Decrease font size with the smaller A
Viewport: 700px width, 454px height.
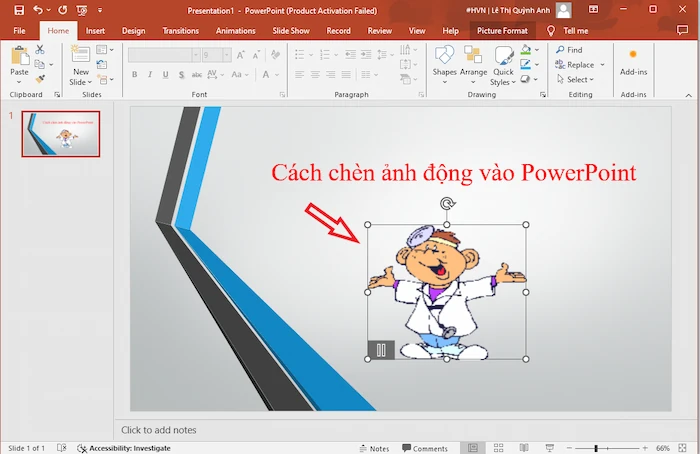point(256,55)
